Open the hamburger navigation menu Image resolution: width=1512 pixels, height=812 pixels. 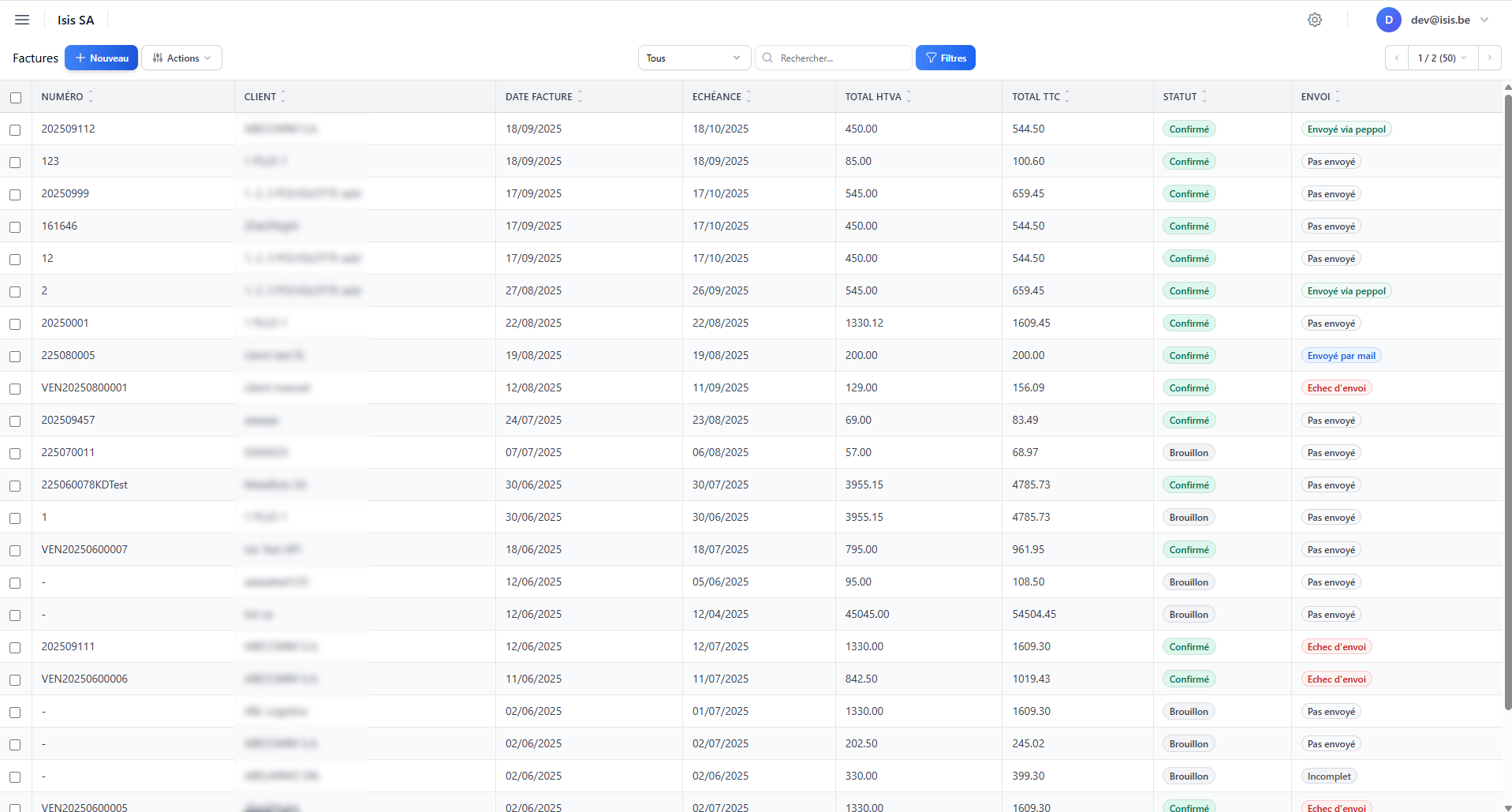(22, 20)
